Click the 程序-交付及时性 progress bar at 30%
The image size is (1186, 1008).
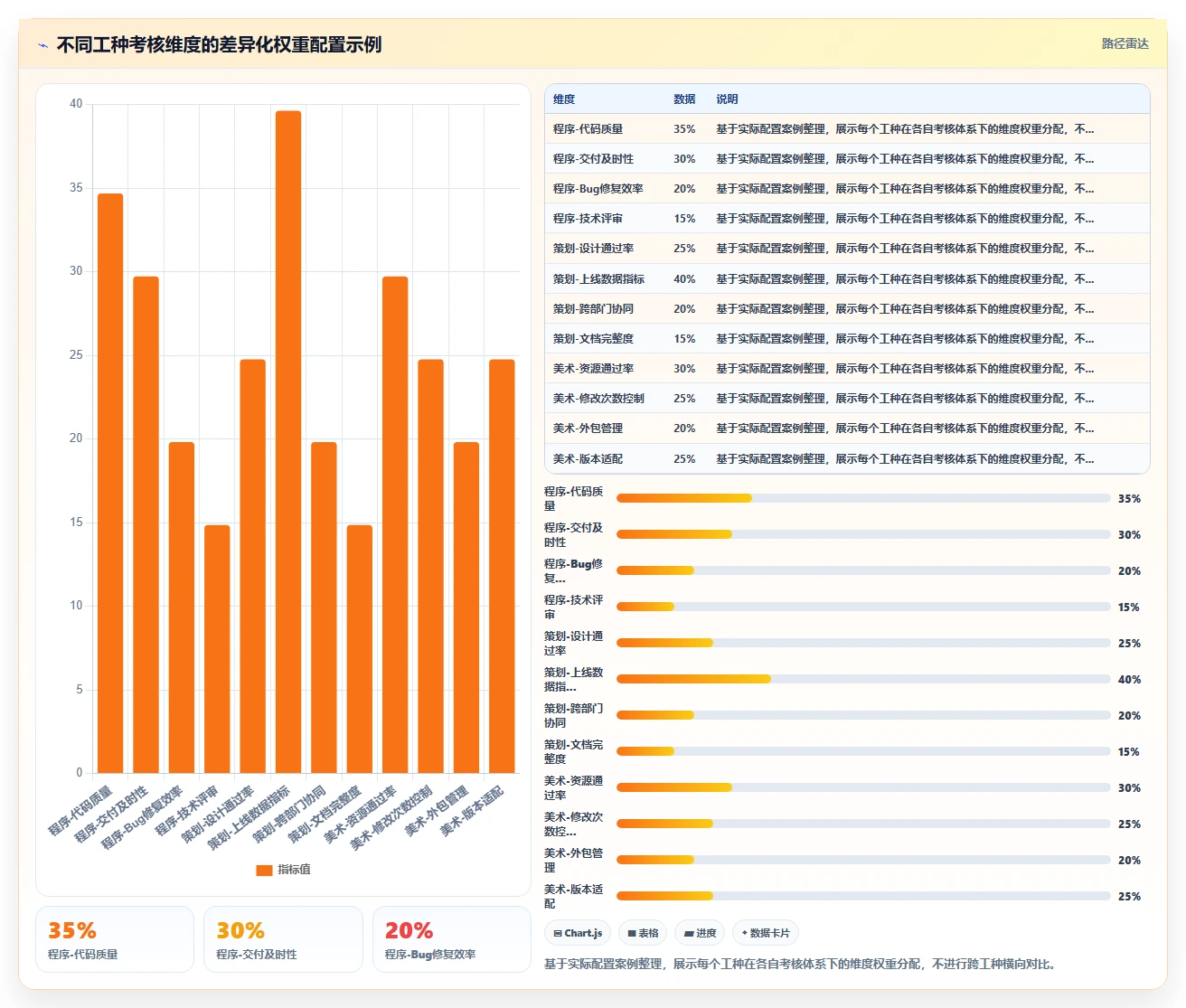[863, 534]
